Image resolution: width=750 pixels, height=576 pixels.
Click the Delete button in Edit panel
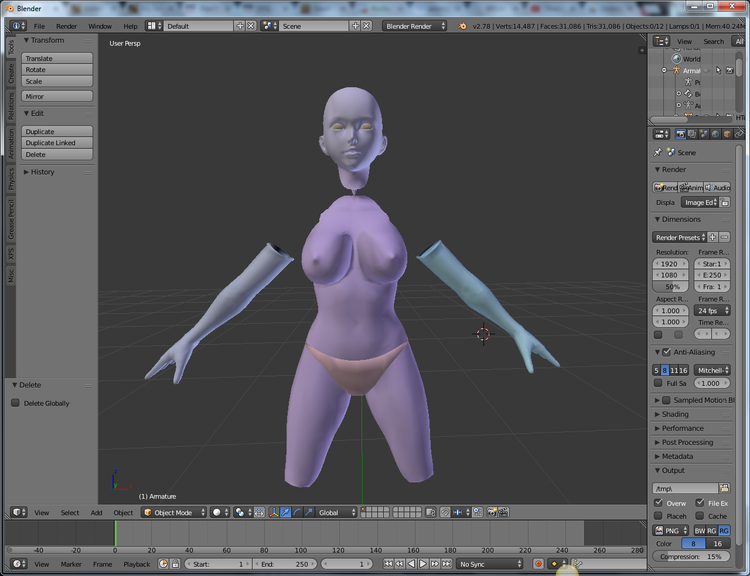click(57, 154)
